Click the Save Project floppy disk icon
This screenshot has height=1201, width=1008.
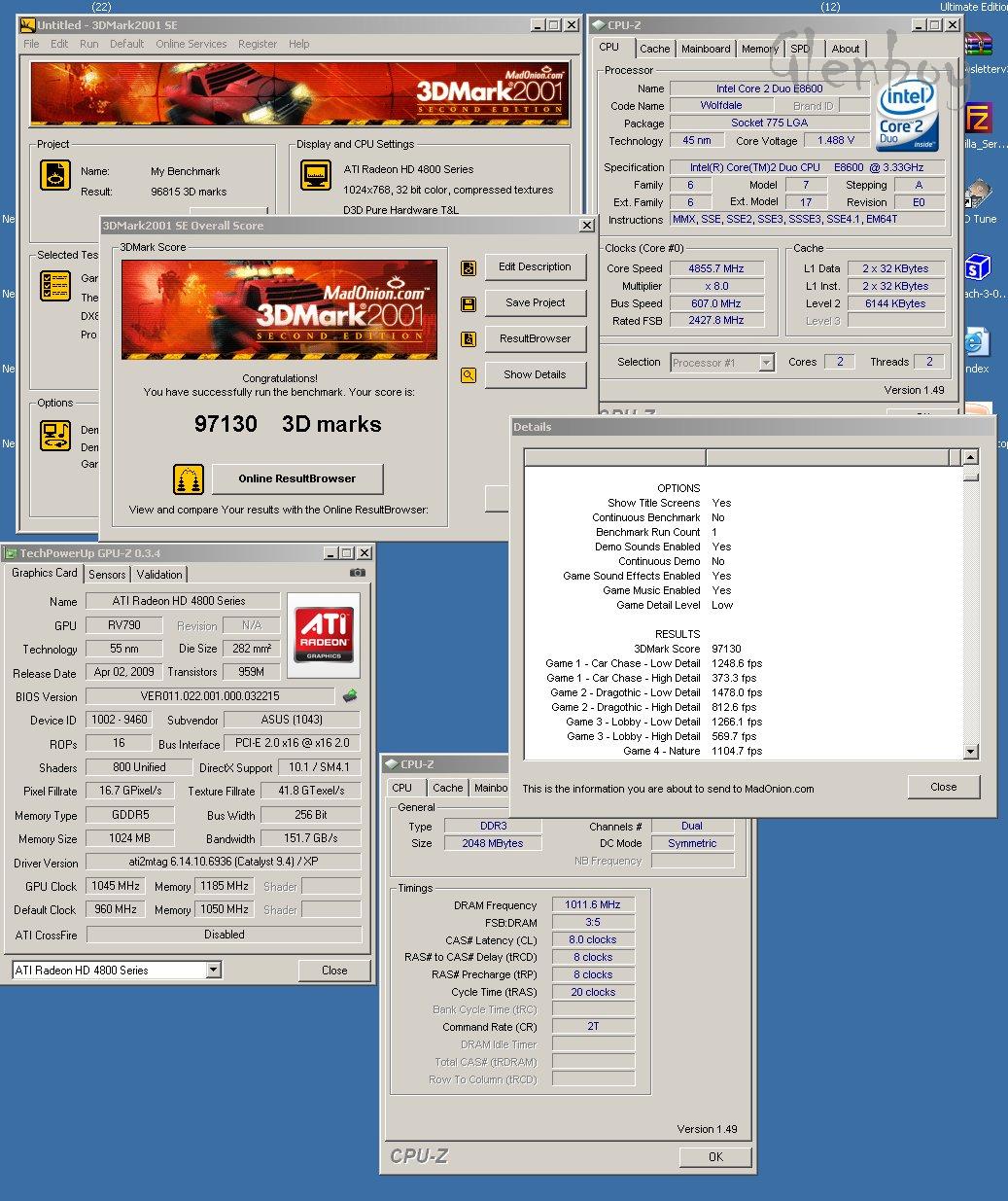coord(469,304)
